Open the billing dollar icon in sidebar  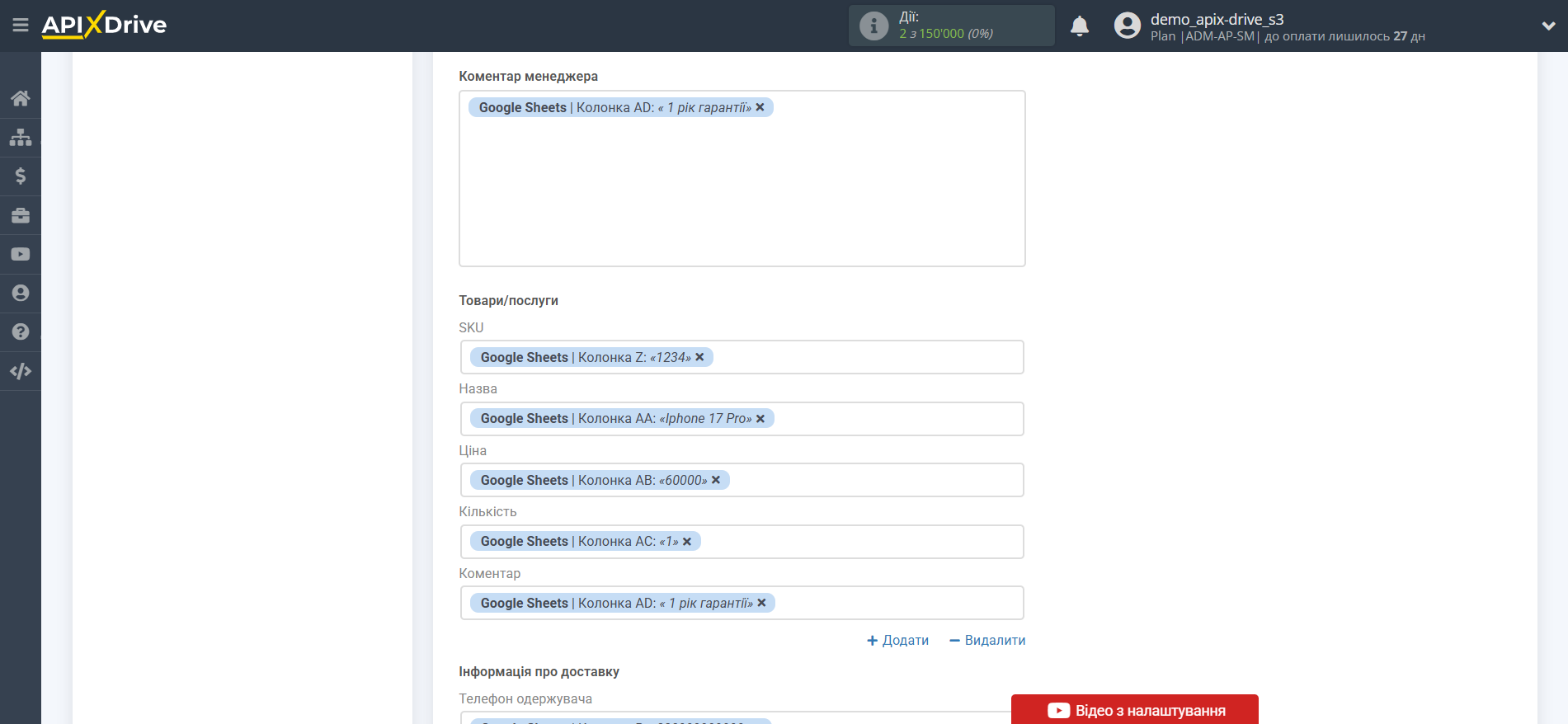tap(21, 176)
